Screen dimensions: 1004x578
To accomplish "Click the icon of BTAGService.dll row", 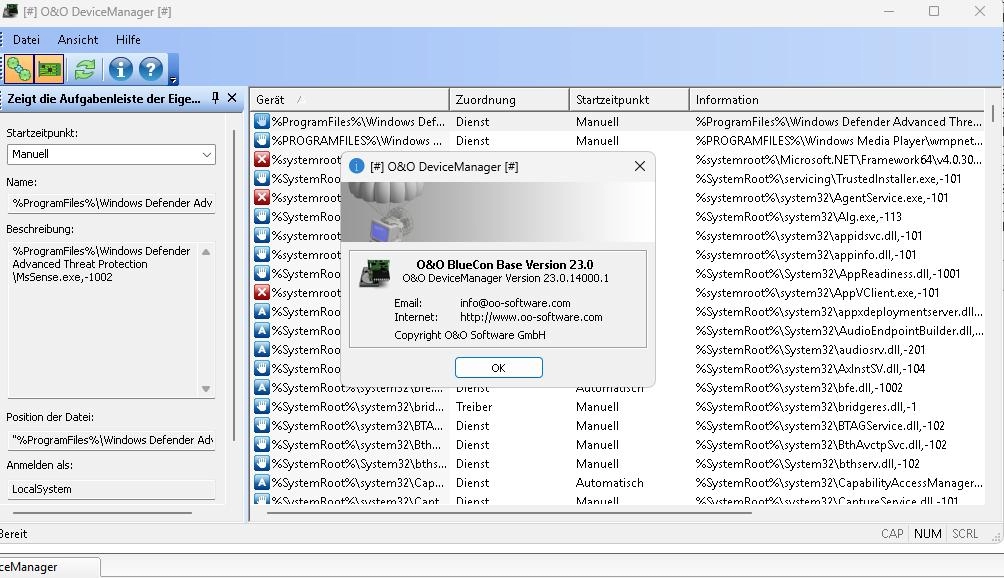I will [261, 425].
